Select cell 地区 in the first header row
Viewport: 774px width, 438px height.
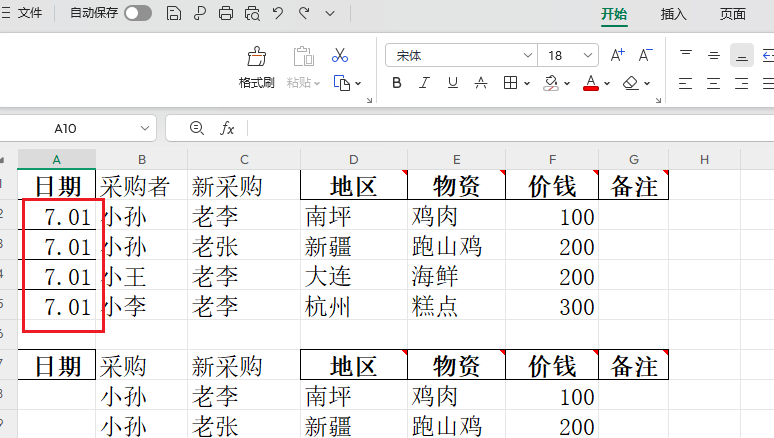point(353,186)
